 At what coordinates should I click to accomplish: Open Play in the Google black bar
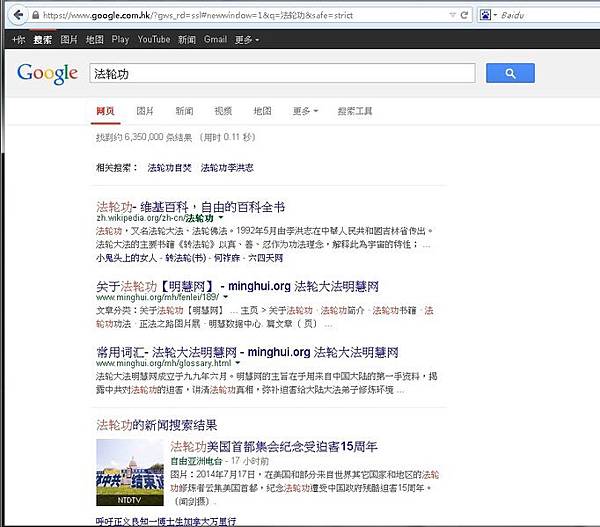(x=120, y=39)
